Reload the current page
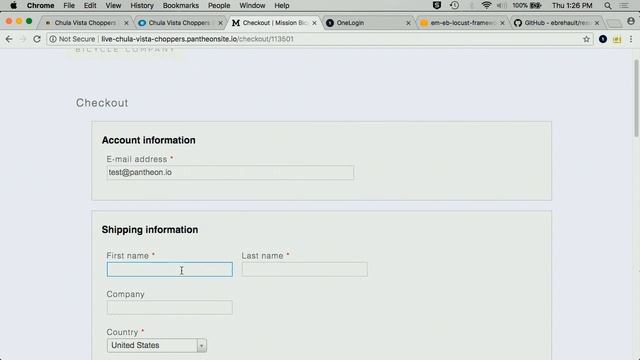The width and height of the screenshot is (640, 360). tap(37, 39)
